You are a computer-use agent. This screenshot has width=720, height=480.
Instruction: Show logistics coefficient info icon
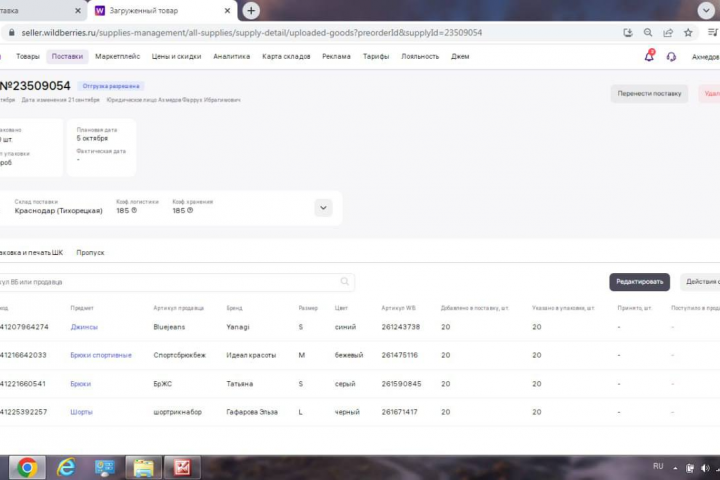134,210
